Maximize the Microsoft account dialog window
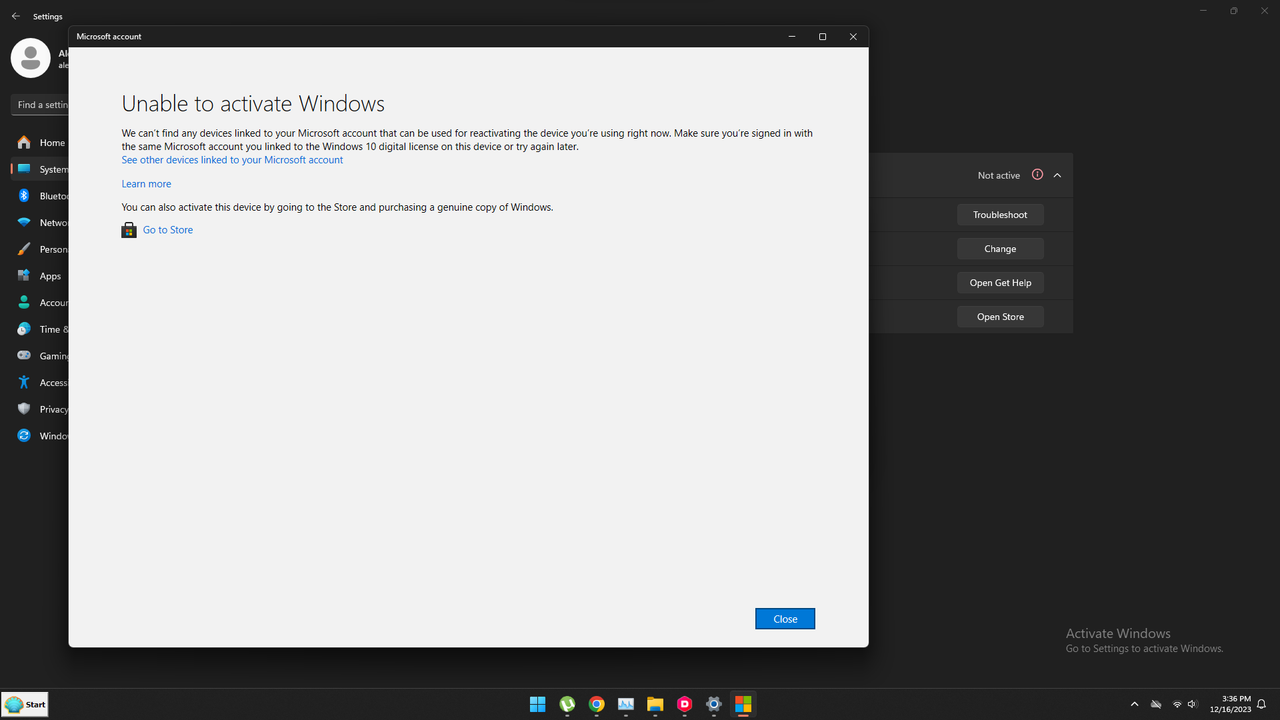 pos(822,37)
